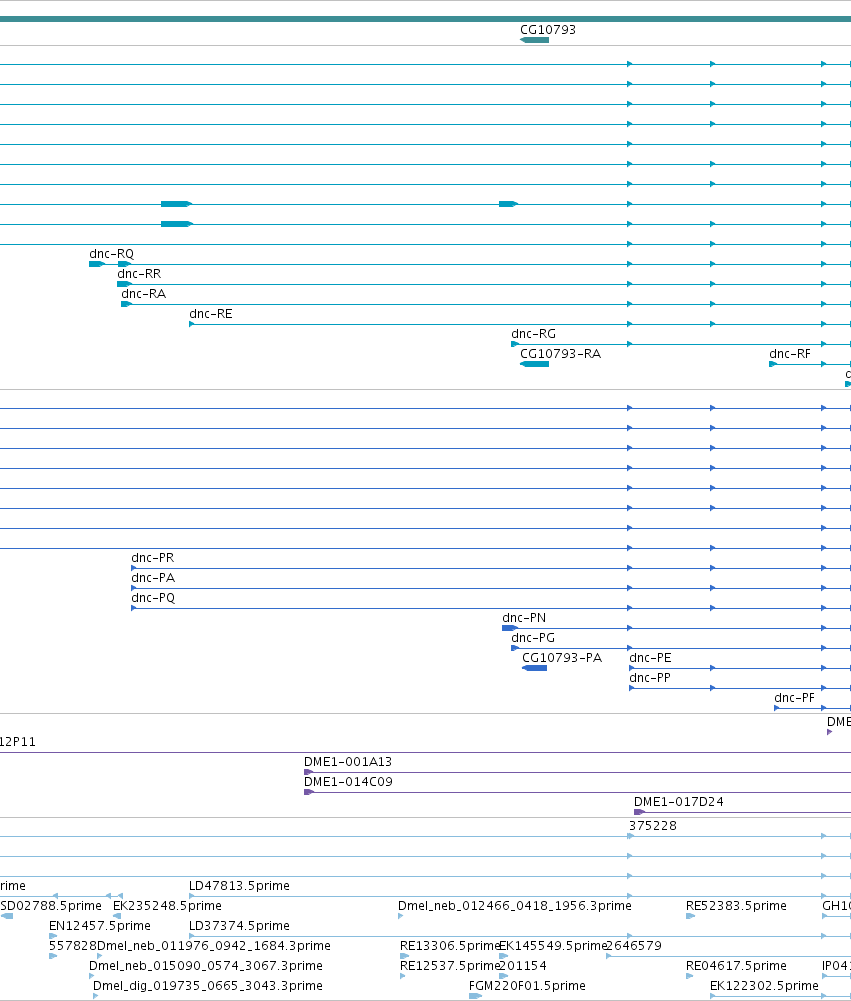Select the dnc-RE transcript label
This screenshot has height=1001, width=851.
pyautogui.click(x=211, y=314)
